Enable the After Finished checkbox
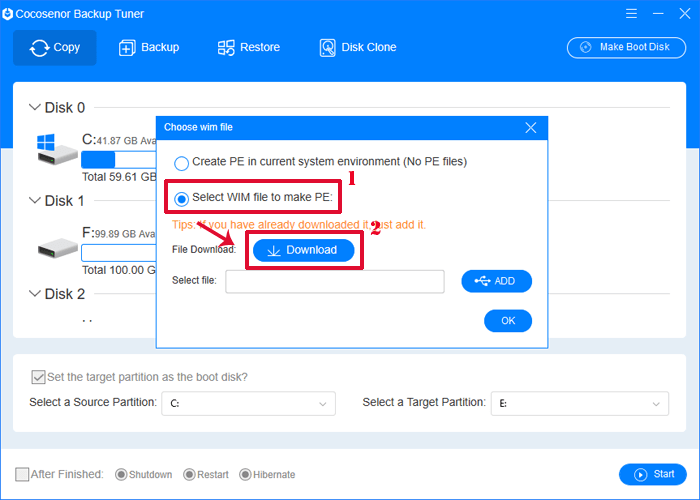This screenshot has height=500, width=700. point(22,474)
